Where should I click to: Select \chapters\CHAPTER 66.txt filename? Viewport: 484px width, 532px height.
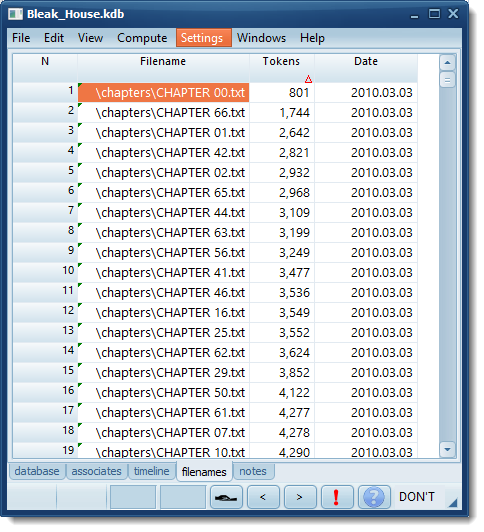163,113
